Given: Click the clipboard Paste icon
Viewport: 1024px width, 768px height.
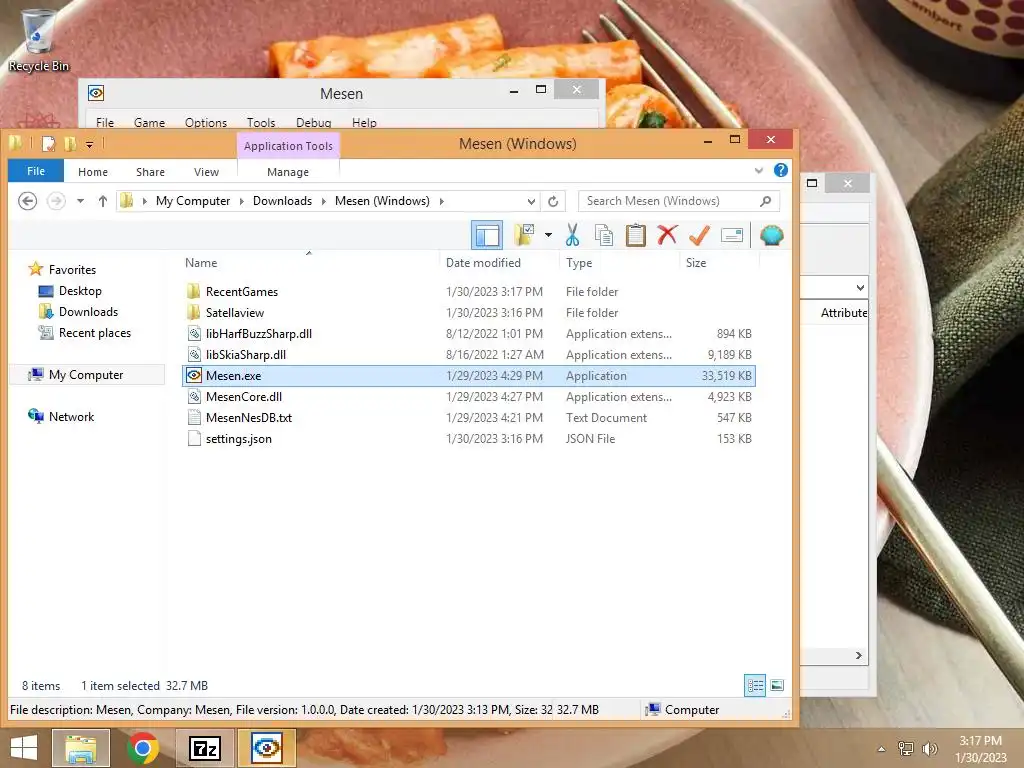Looking at the screenshot, I should [x=635, y=235].
